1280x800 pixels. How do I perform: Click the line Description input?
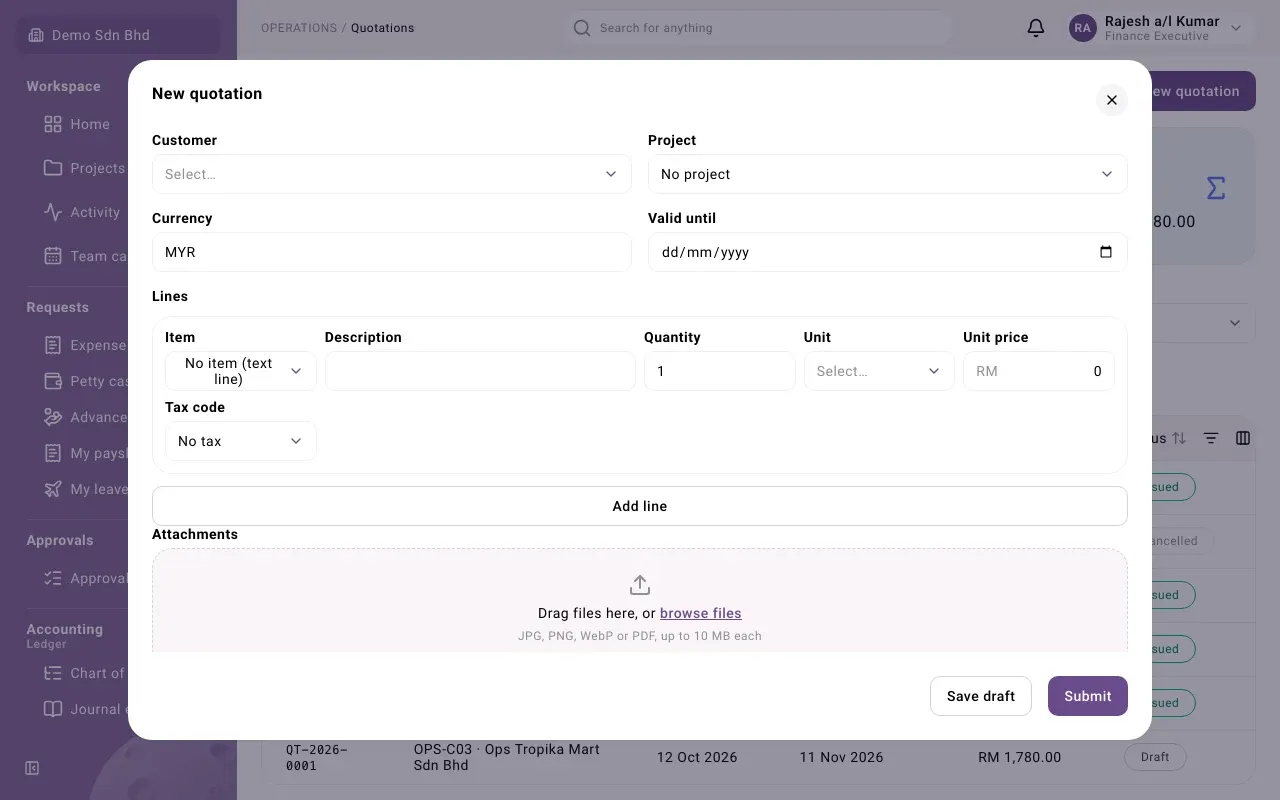pos(480,371)
